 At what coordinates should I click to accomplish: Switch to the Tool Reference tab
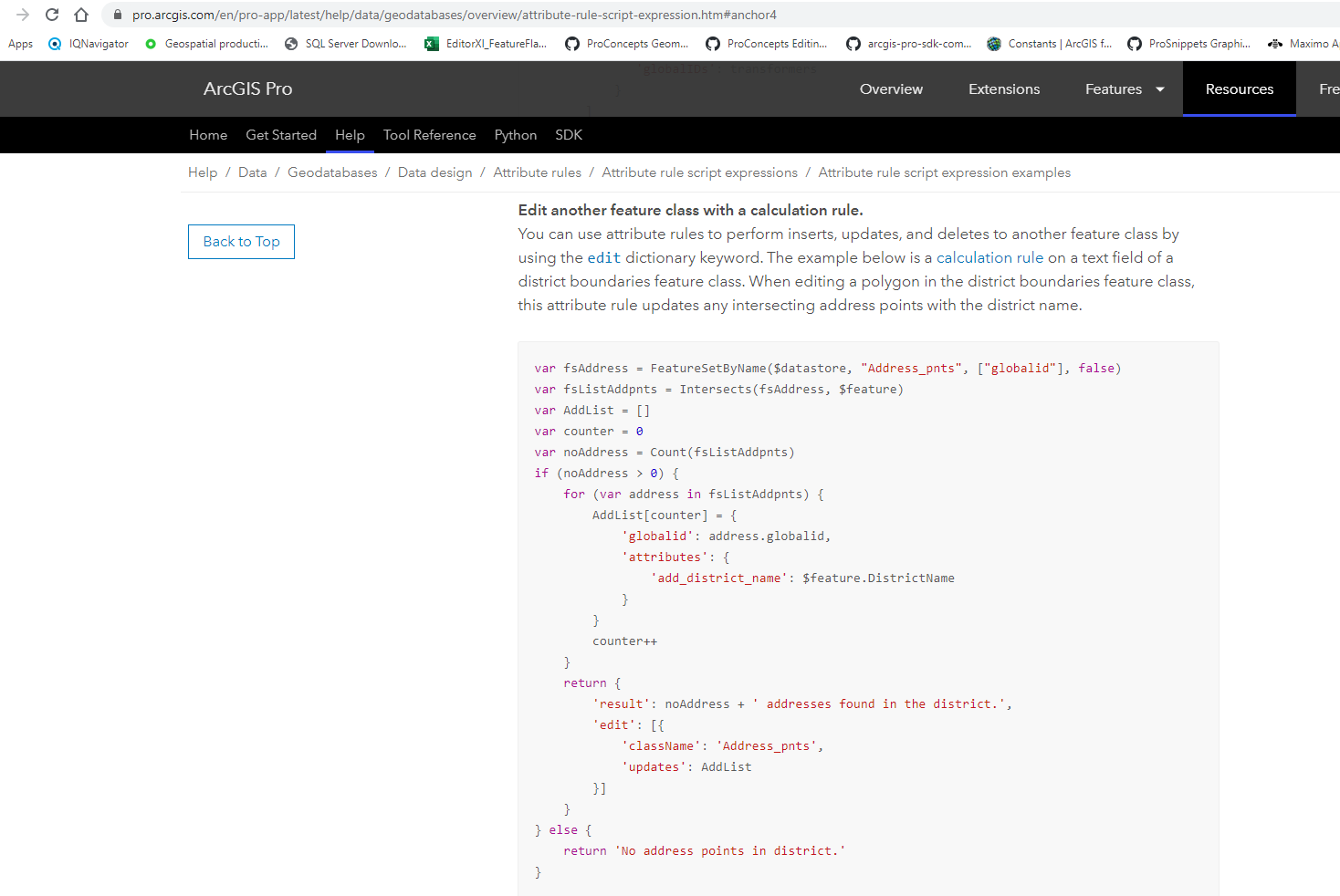point(429,135)
